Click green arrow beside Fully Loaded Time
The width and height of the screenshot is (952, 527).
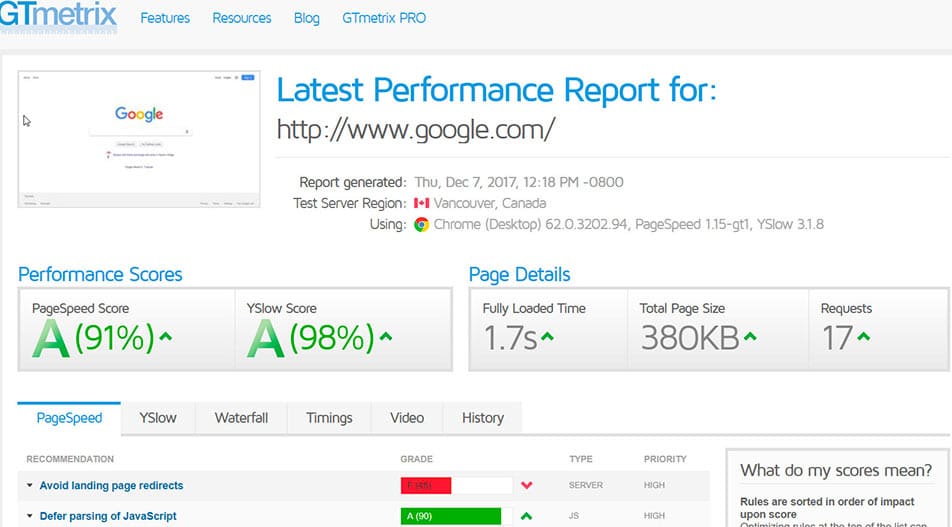[547, 337]
